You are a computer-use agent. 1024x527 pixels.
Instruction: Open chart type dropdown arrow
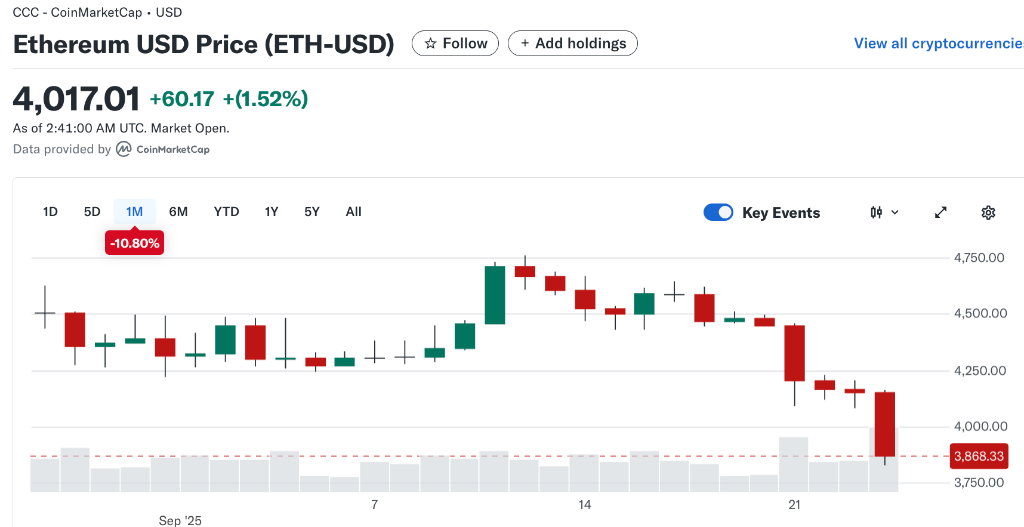coord(895,212)
